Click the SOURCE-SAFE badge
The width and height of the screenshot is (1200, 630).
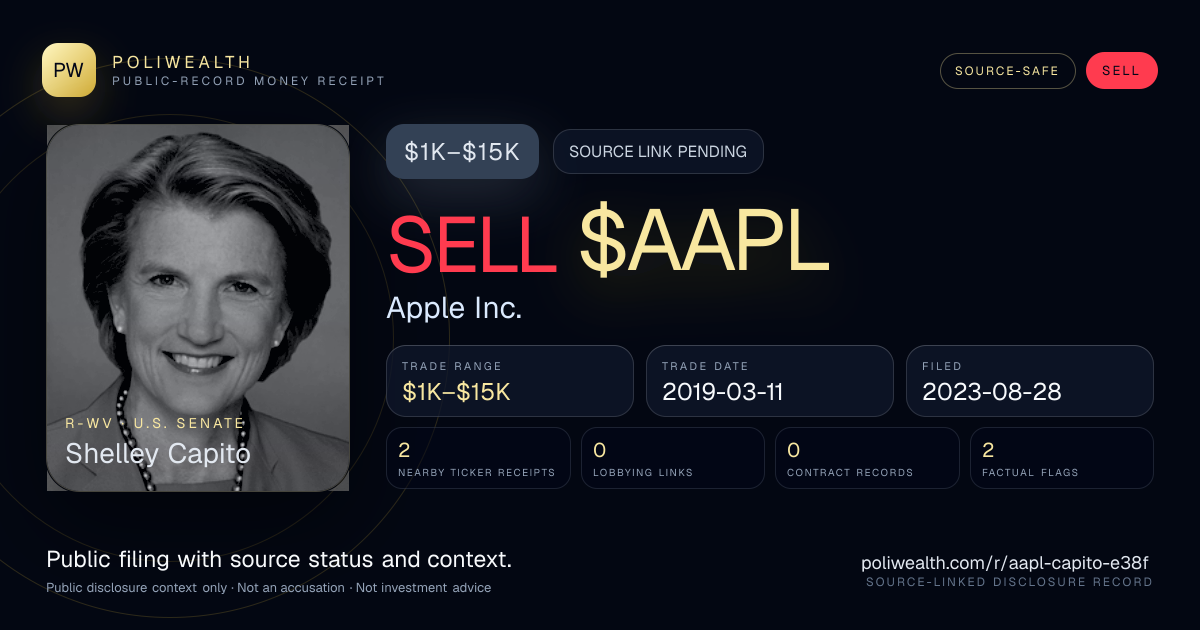(1007, 71)
